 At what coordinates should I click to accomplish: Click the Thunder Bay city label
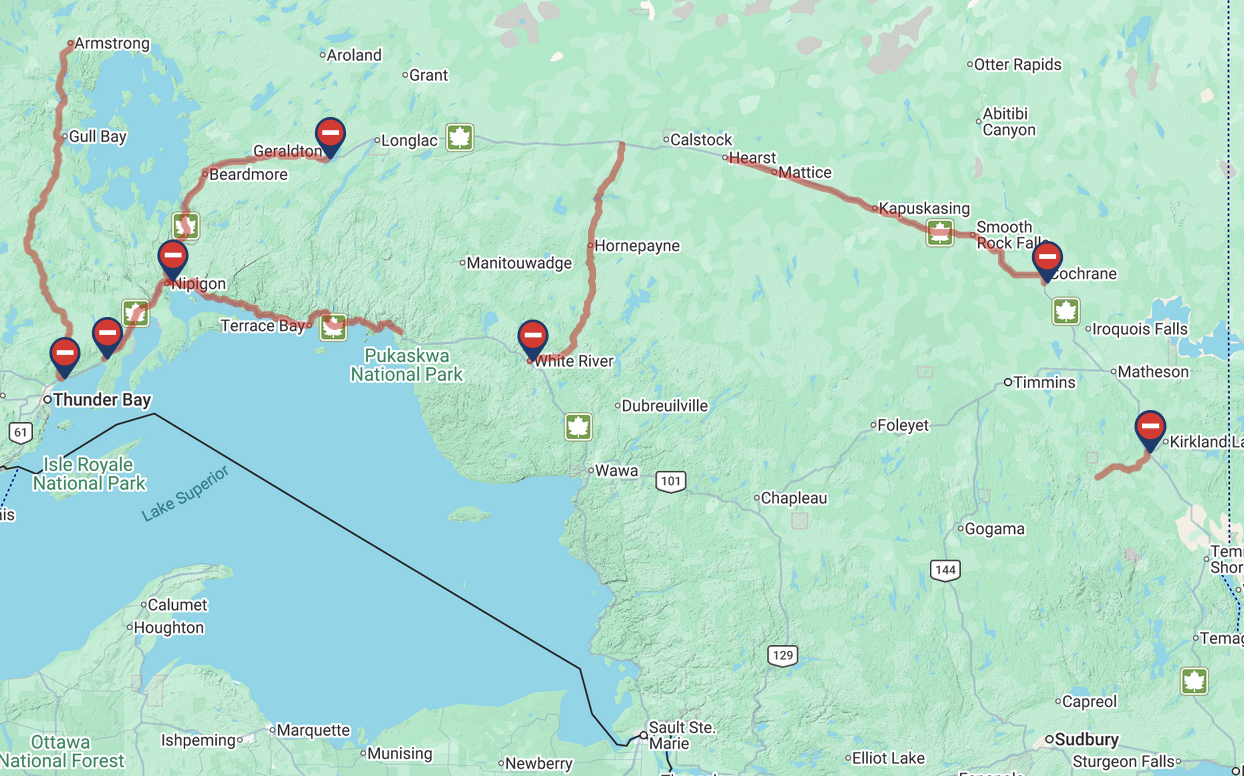click(102, 400)
